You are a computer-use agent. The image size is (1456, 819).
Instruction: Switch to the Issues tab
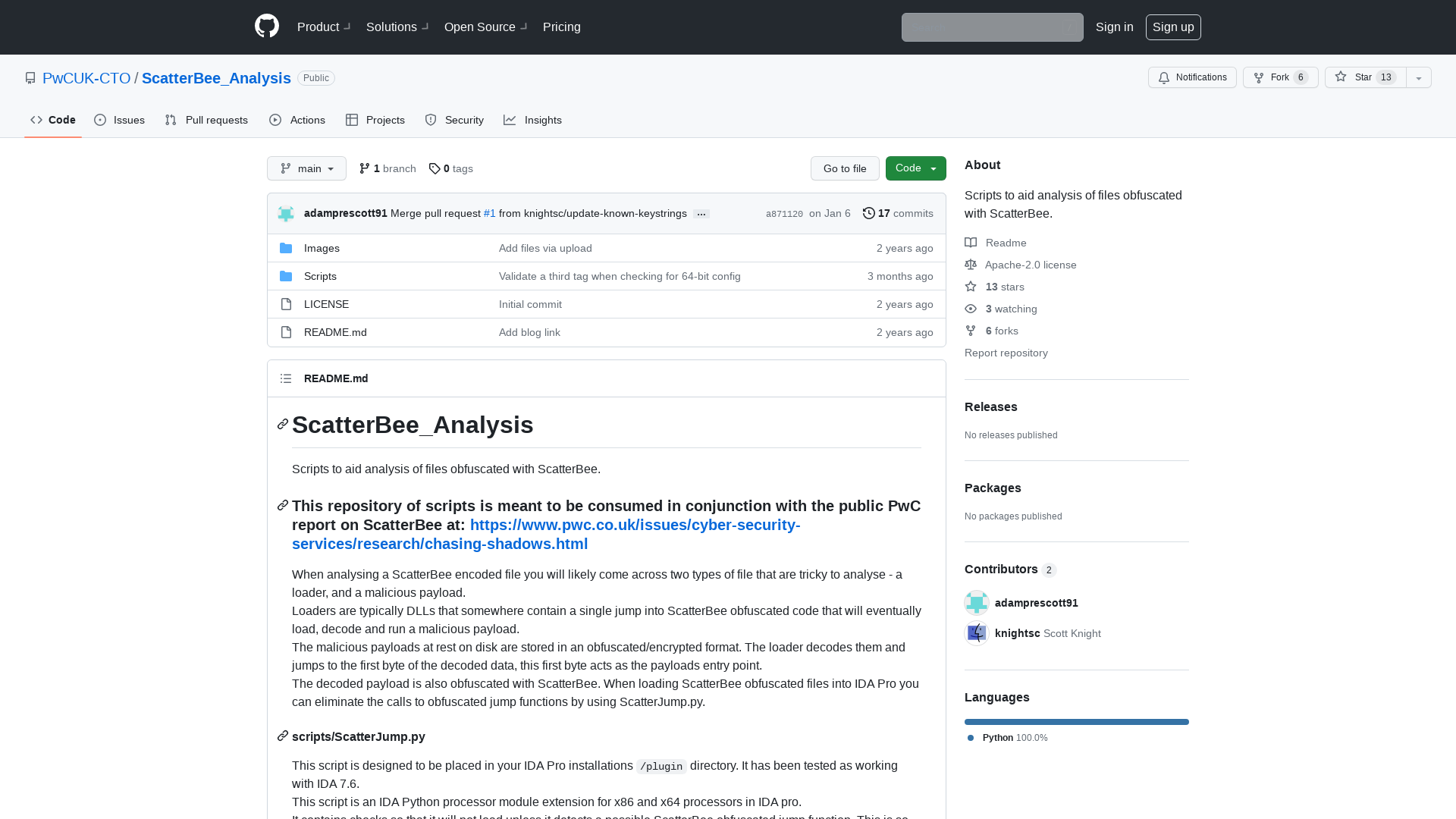coord(120,120)
